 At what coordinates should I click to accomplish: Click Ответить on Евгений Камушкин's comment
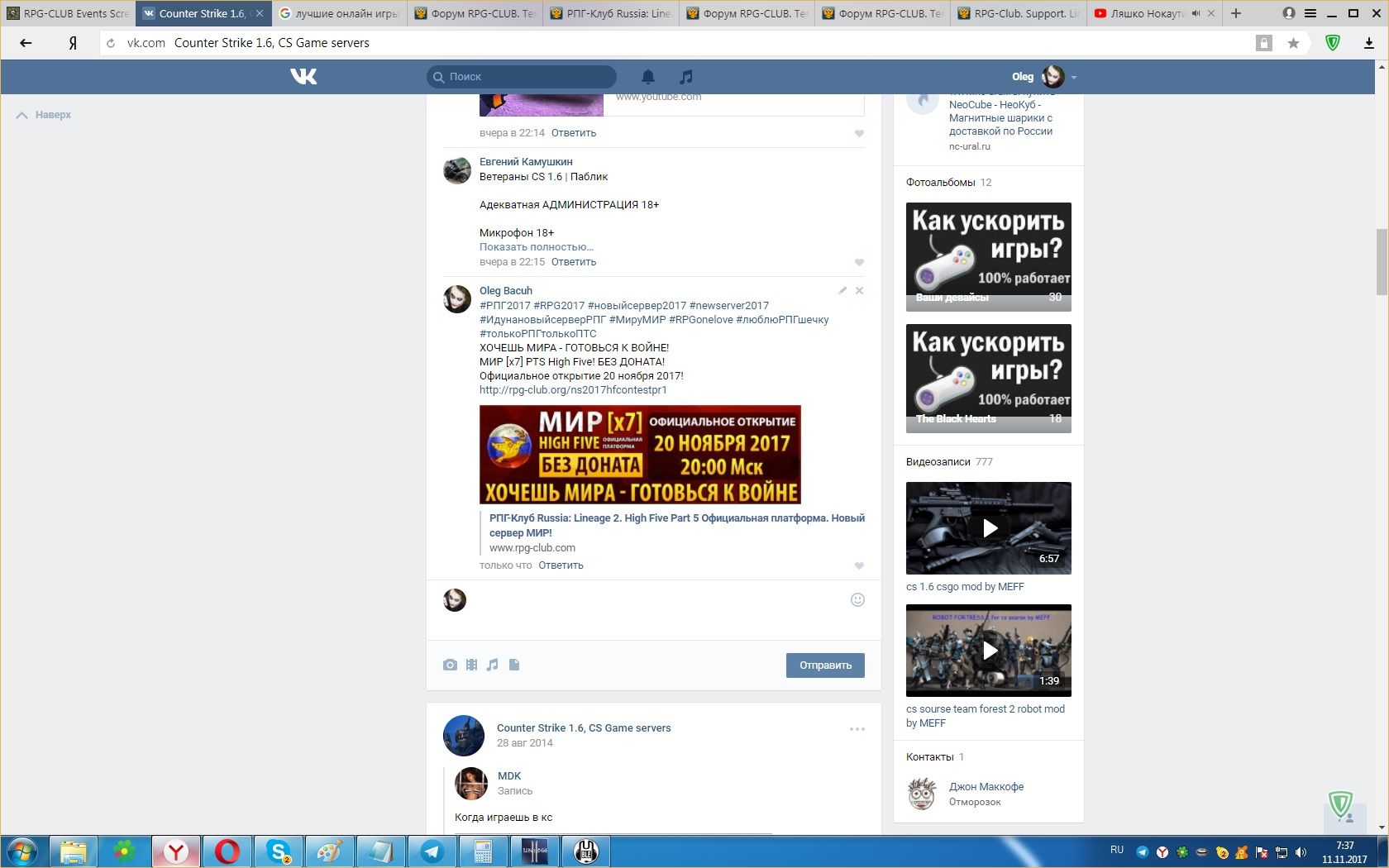coord(574,262)
